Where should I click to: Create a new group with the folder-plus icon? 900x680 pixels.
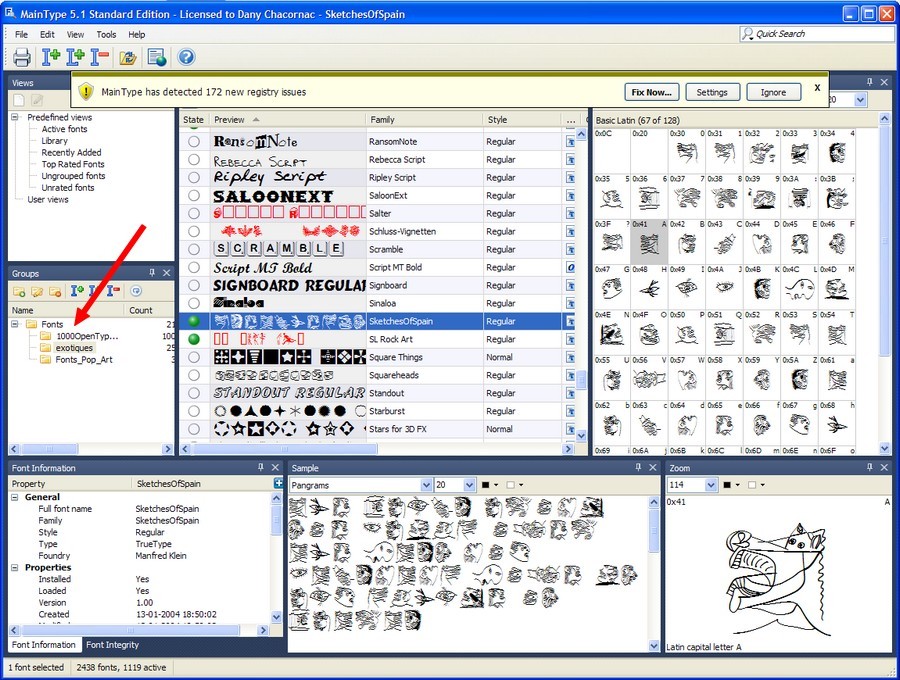19,292
